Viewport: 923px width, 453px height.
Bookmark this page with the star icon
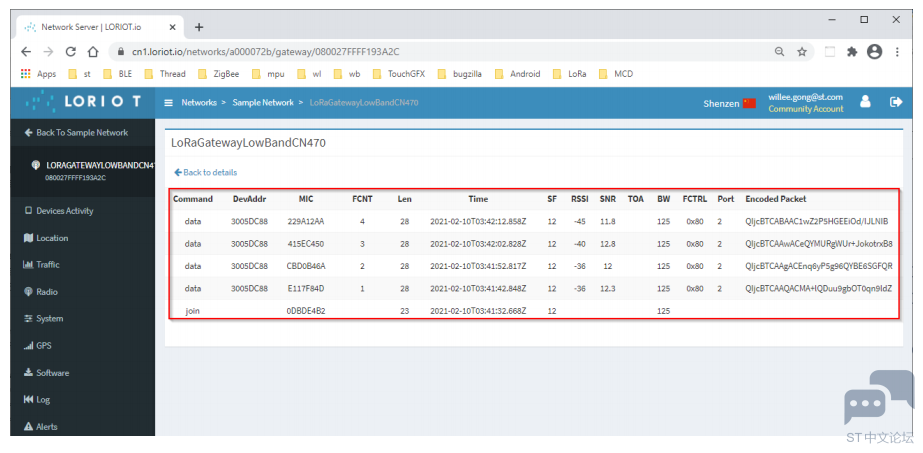(x=802, y=52)
